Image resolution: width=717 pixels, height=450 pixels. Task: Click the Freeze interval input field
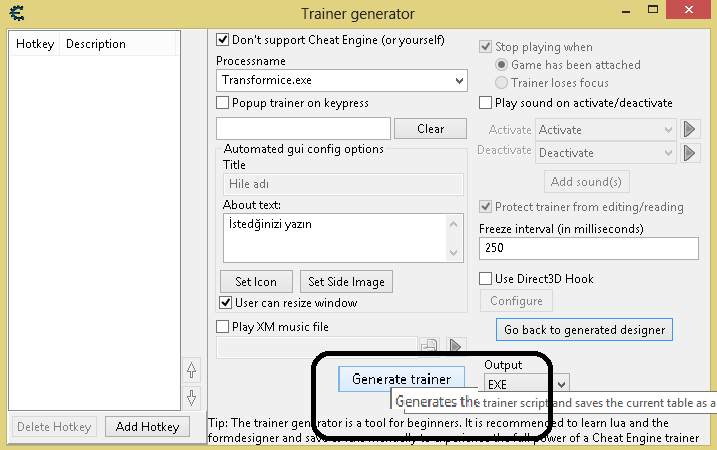tap(589, 248)
